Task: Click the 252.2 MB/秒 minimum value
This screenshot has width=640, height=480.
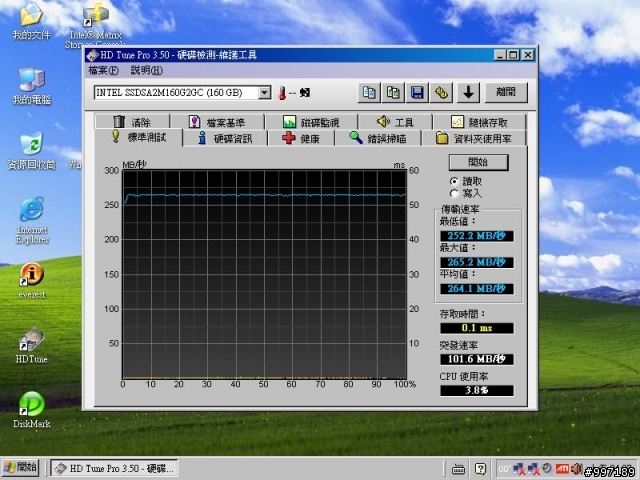Action: [x=477, y=236]
